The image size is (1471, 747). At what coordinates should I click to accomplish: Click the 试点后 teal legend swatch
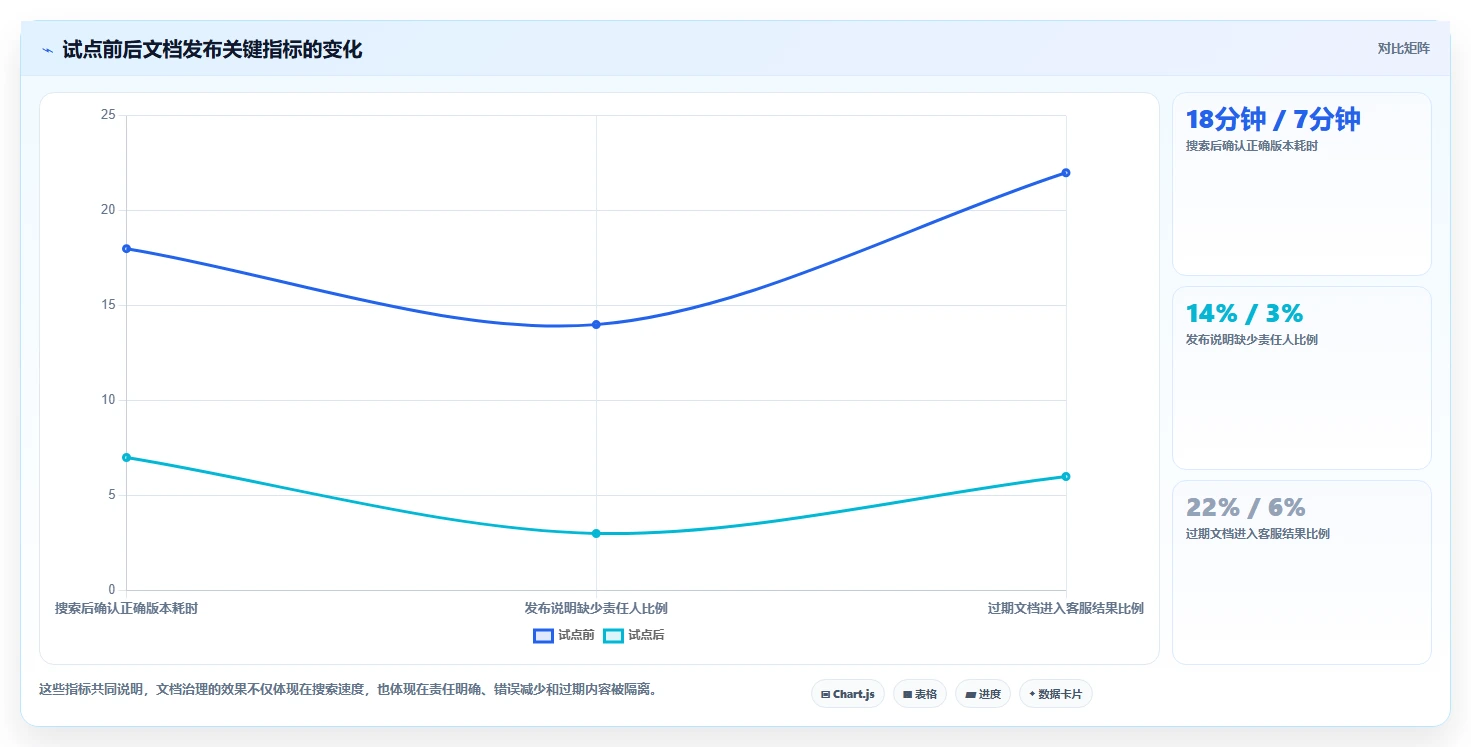[613, 636]
